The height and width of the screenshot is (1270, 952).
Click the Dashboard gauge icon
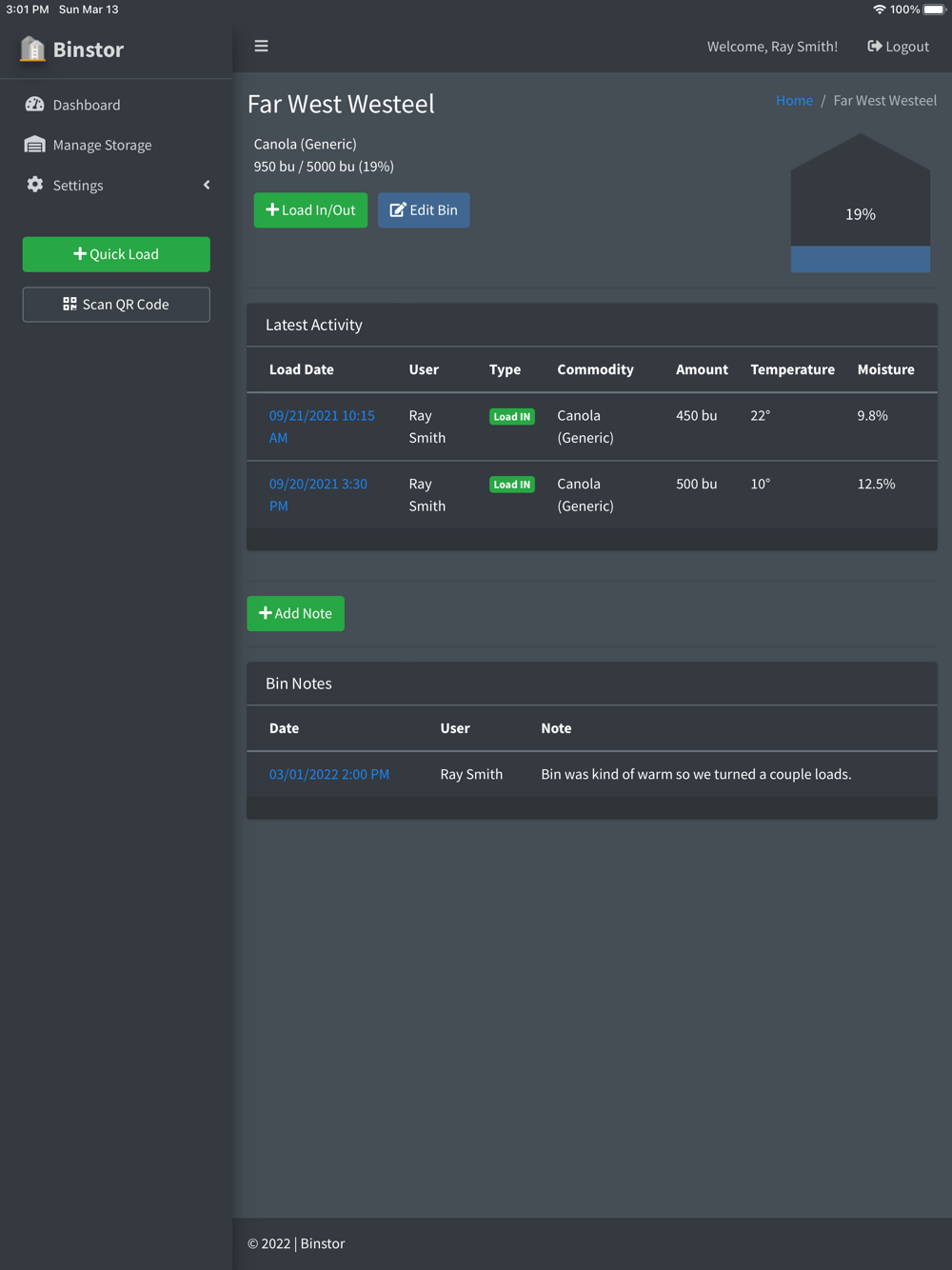(35, 105)
